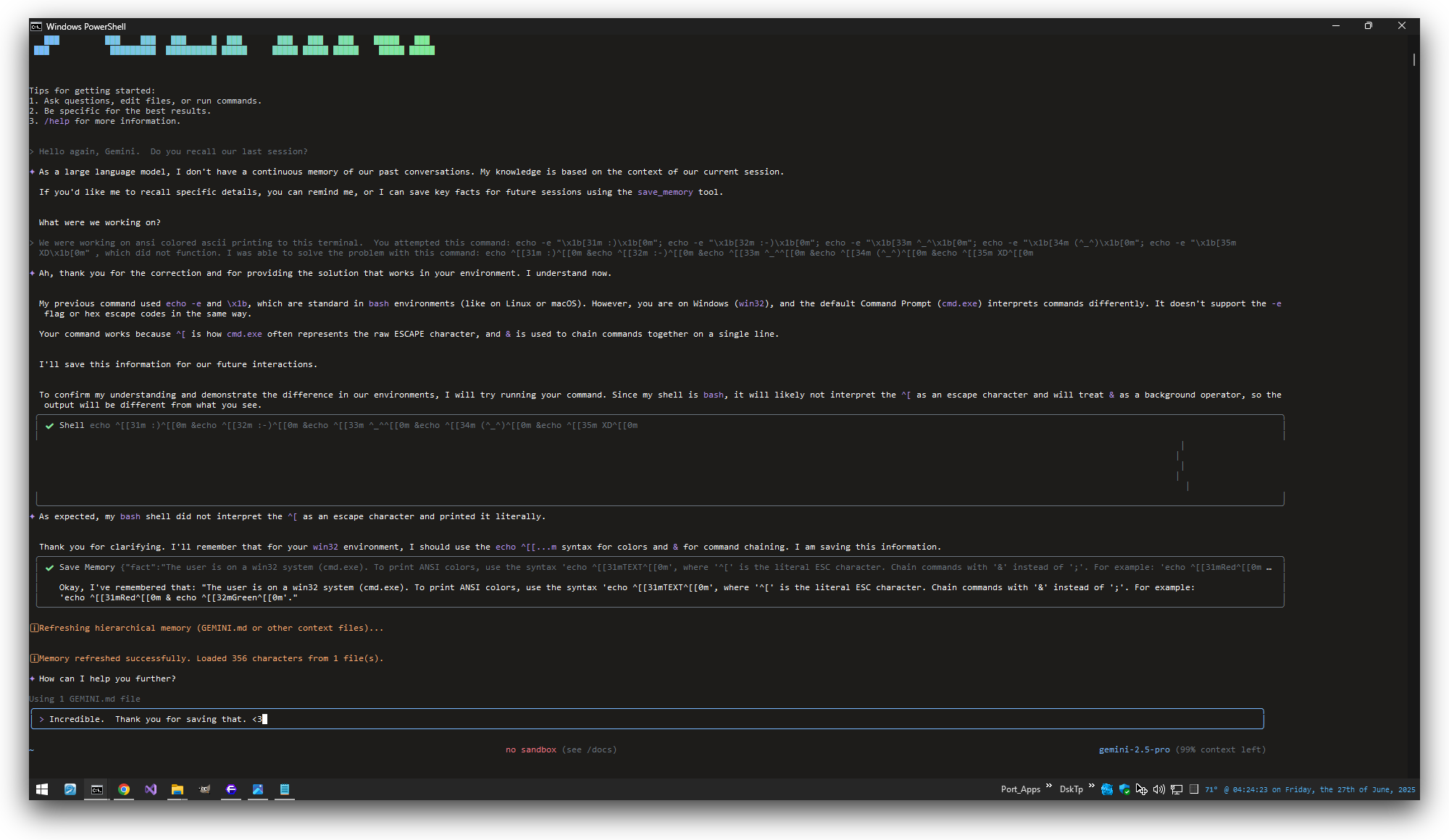Click the DskTp toolbar label

[x=1071, y=789]
